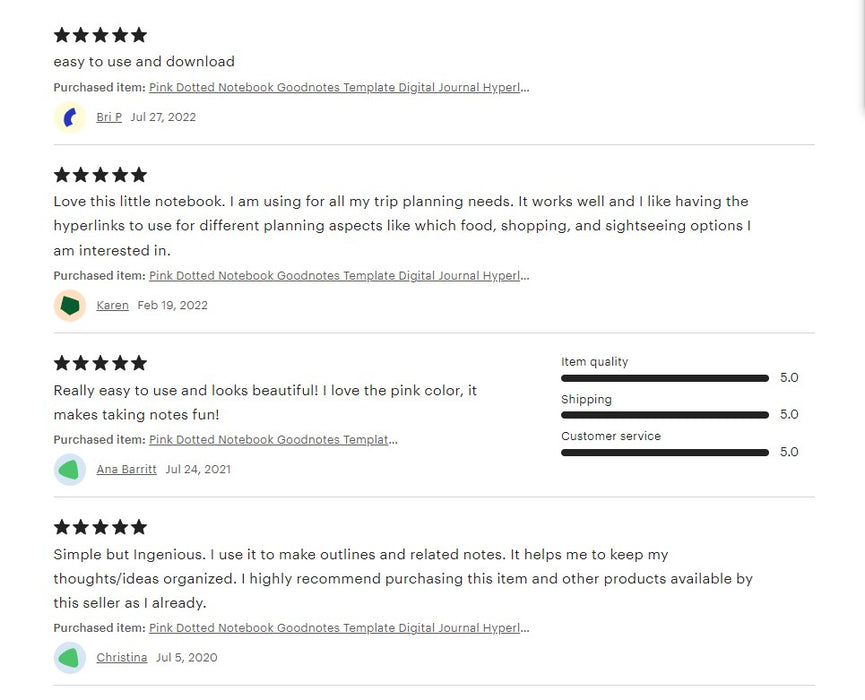
Task: Open Christina's reviewer profile link
Action: point(121,657)
